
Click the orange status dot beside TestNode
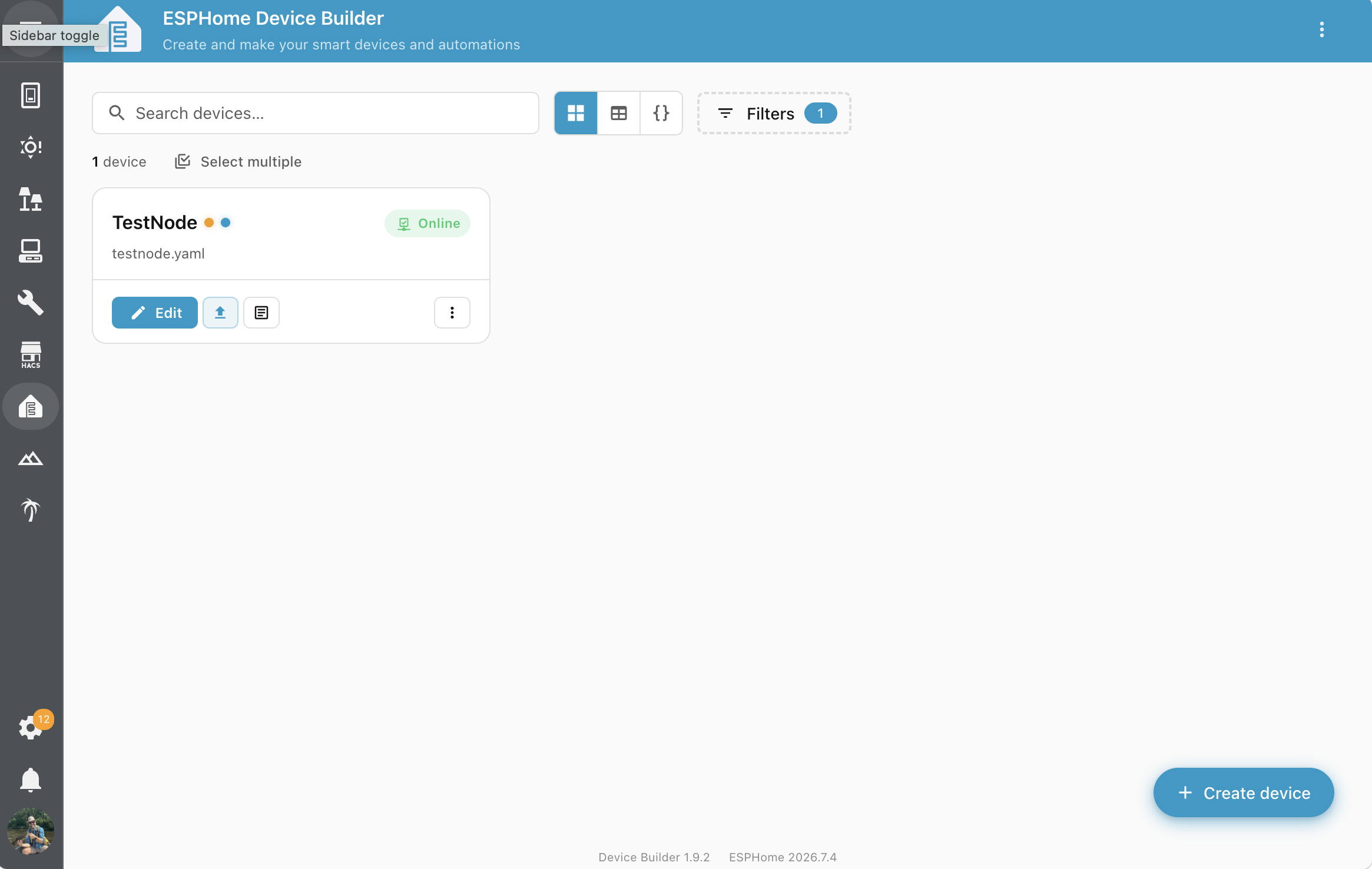point(208,223)
